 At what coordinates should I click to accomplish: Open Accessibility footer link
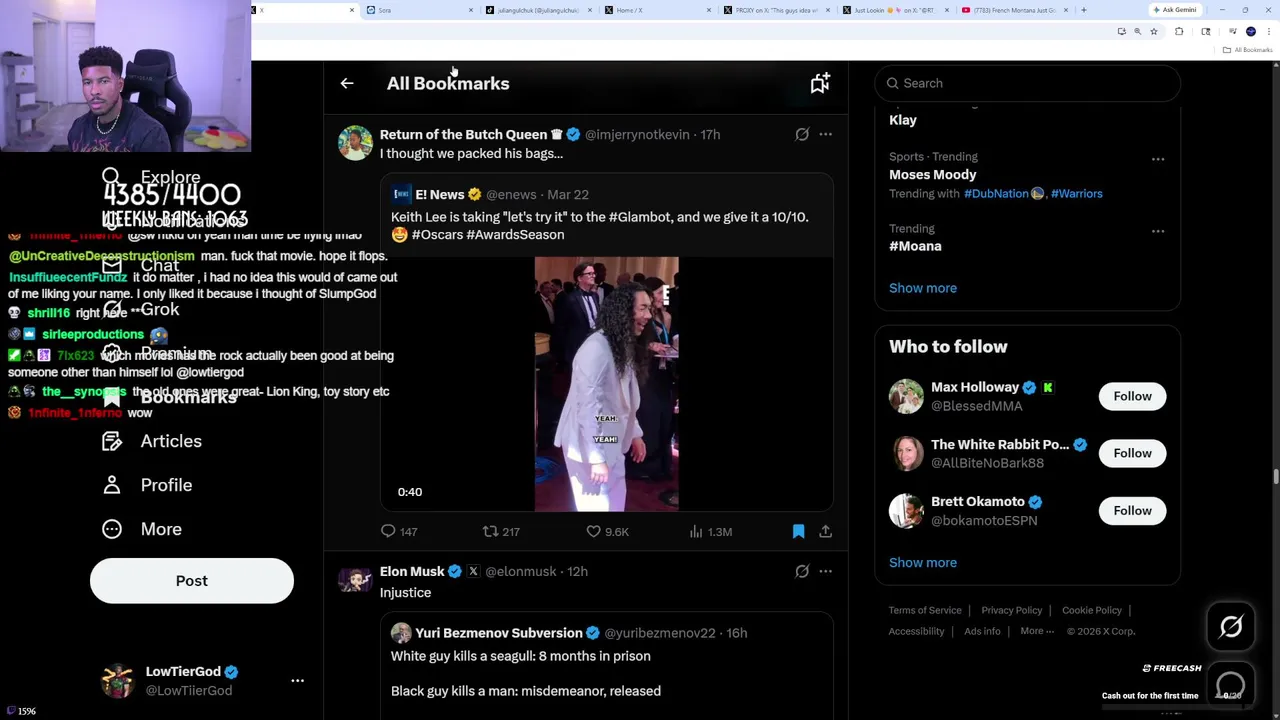click(x=917, y=631)
